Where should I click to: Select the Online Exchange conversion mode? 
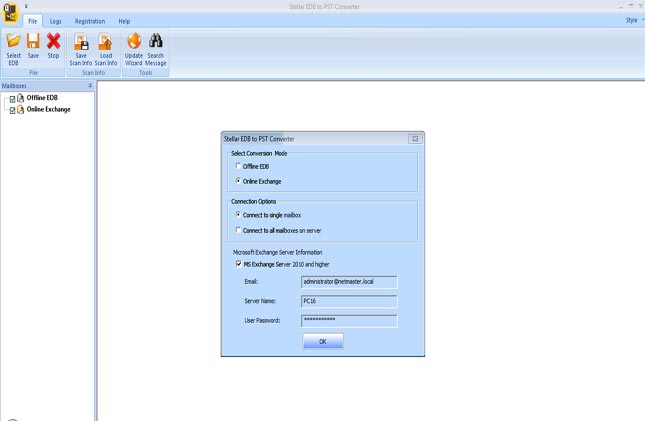[238, 181]
